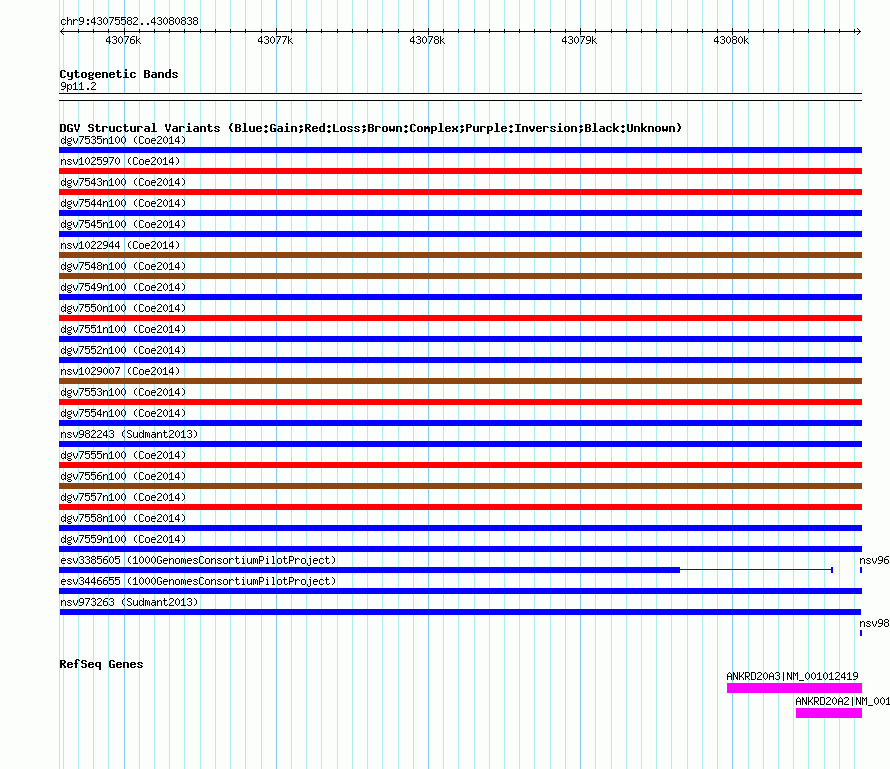
Task: Select the red dgv7543n100 loss bar
Action: click(x=460, y=192)
